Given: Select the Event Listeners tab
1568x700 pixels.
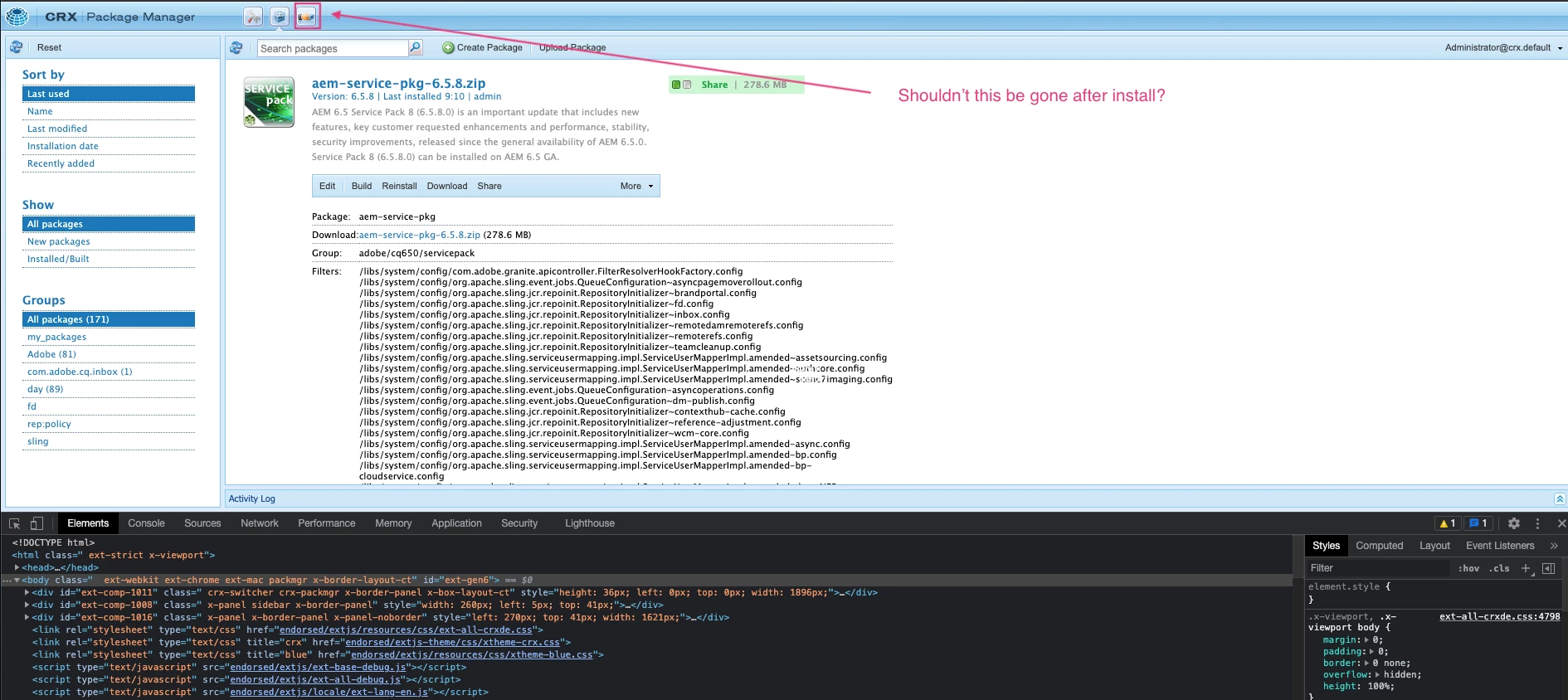Looking at the screenshot, I should coord(1500,546).
